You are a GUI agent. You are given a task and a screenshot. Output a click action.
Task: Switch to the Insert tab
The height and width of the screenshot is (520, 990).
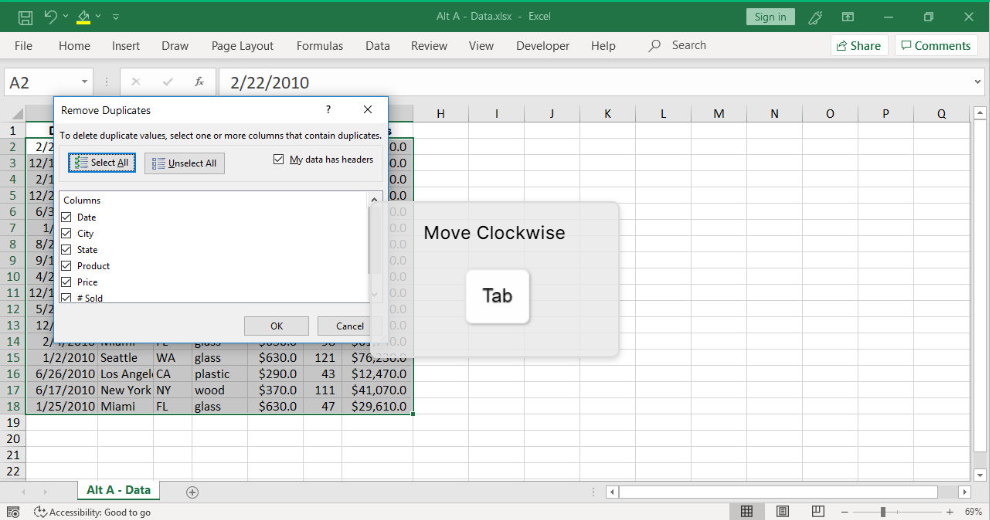[126, 45]
